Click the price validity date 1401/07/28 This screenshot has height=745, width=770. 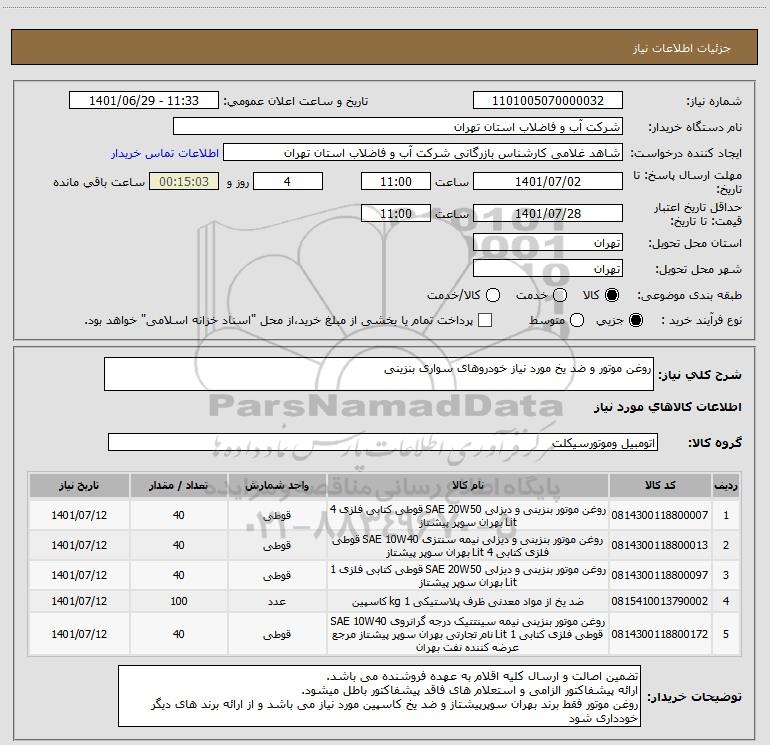(x=548, y=214)
